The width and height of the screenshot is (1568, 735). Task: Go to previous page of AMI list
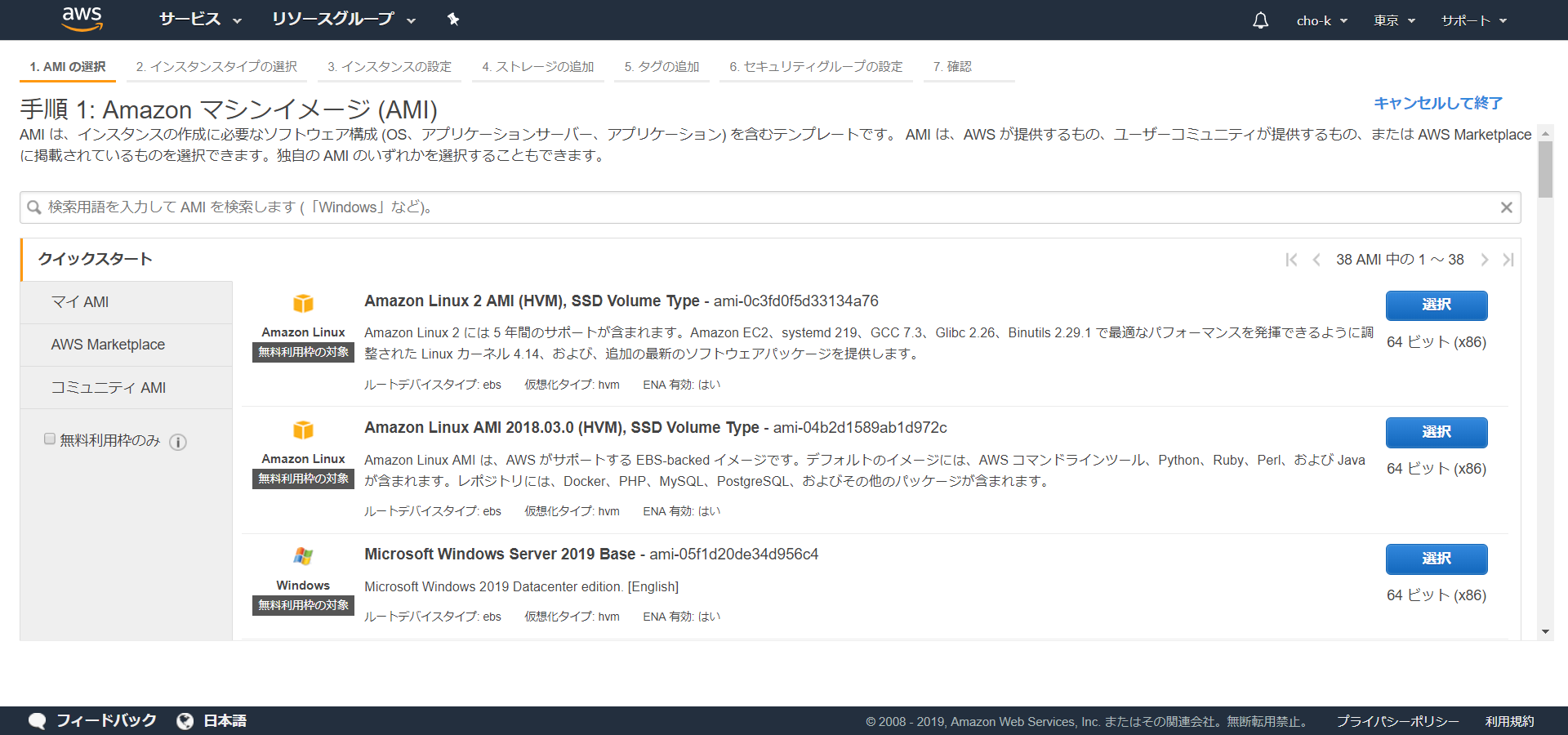[x=1316, y=260]
